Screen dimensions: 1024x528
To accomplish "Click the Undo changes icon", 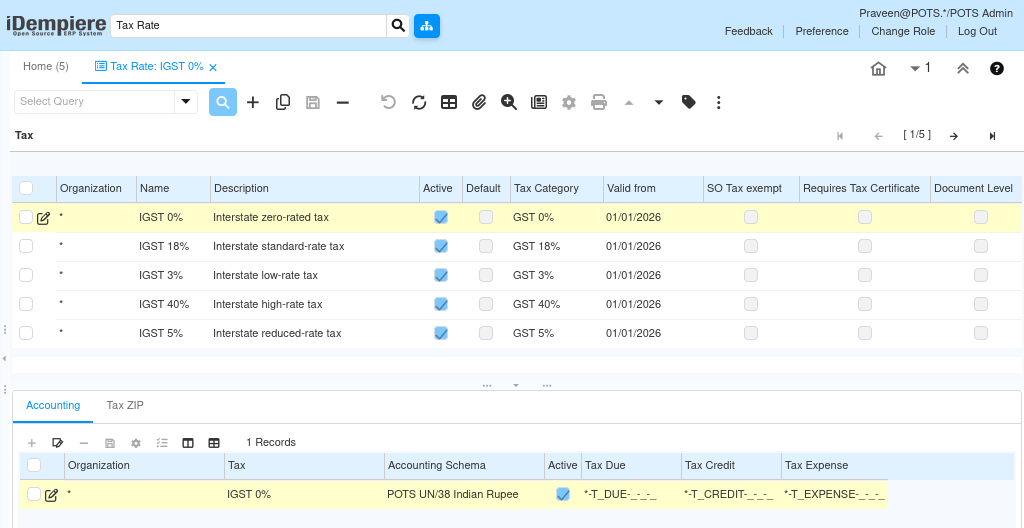I will 389,102.
